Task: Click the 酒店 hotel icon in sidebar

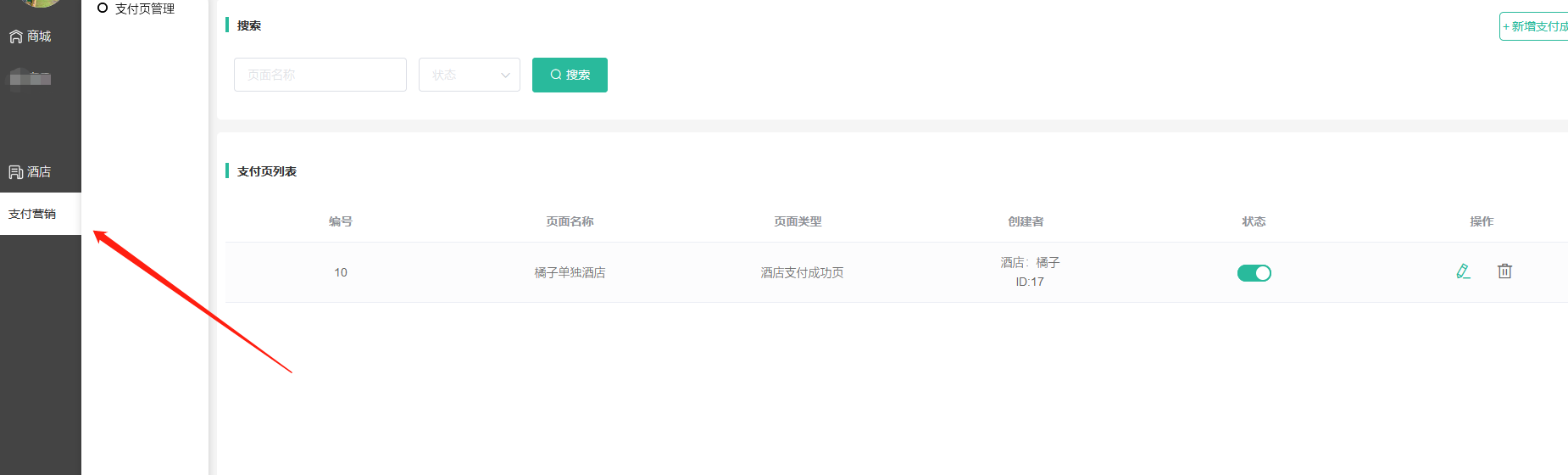Action: (x=15, y=172)
